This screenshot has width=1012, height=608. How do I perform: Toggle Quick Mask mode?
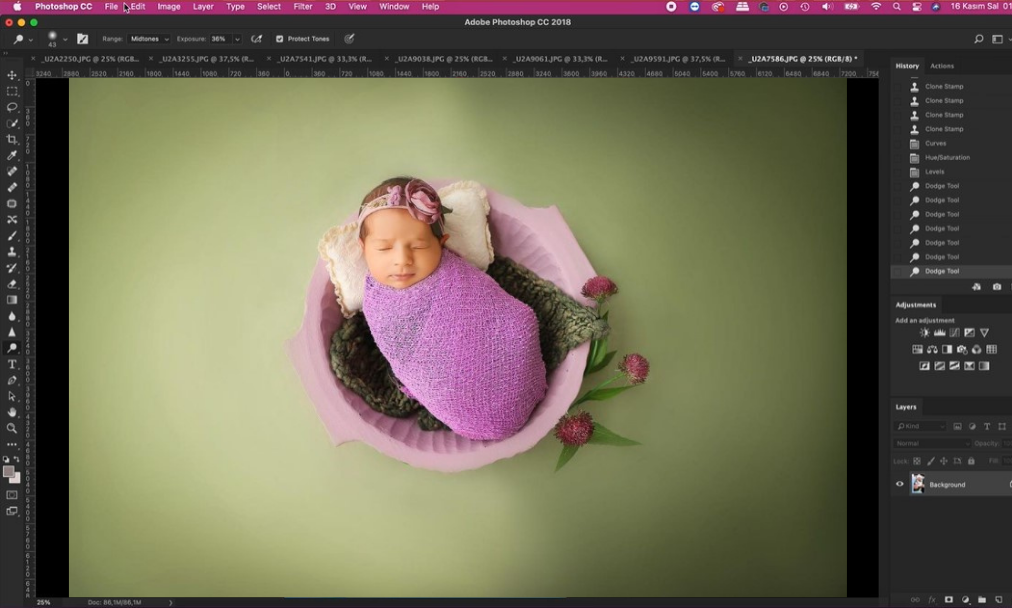(x=12, y=495)
